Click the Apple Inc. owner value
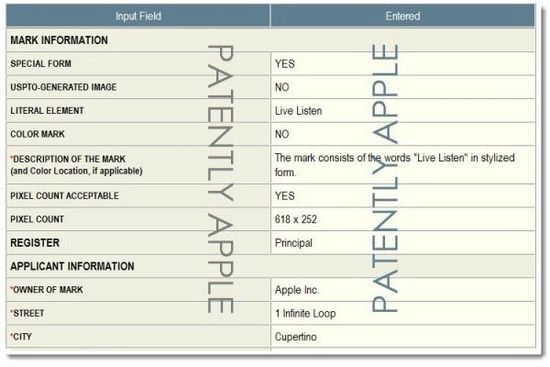This screenshot has height=367, width=550. click(x=297, y=290)
